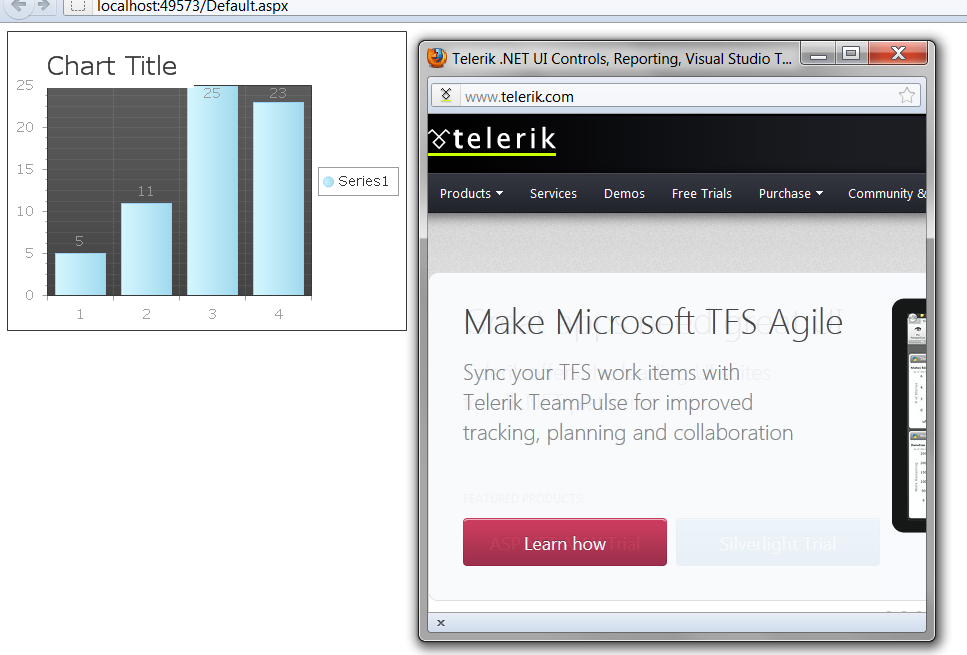The image size is (967, 655).
Task: Click the Make Microsoft TFS Agile heading
Action: coord(653,323)
